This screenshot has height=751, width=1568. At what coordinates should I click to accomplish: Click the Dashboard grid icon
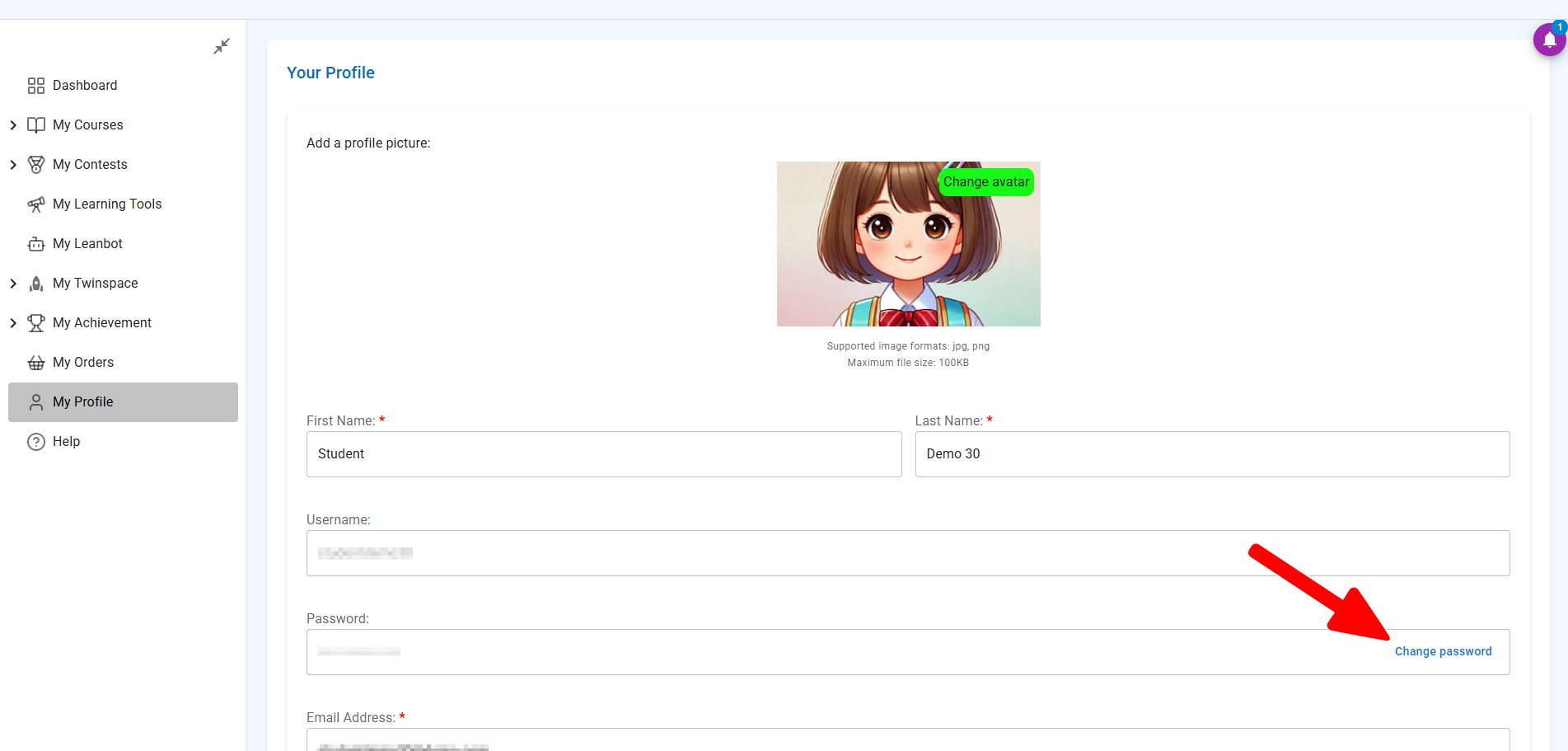36,86
